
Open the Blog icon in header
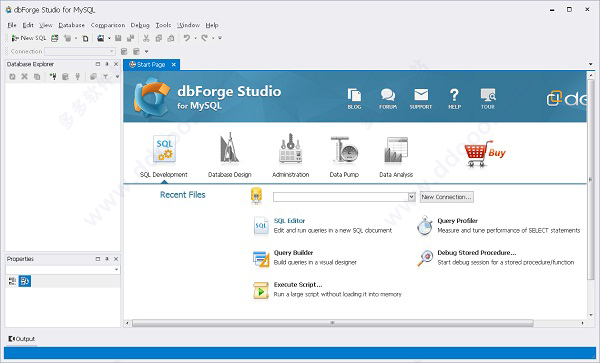coord(354,99)
